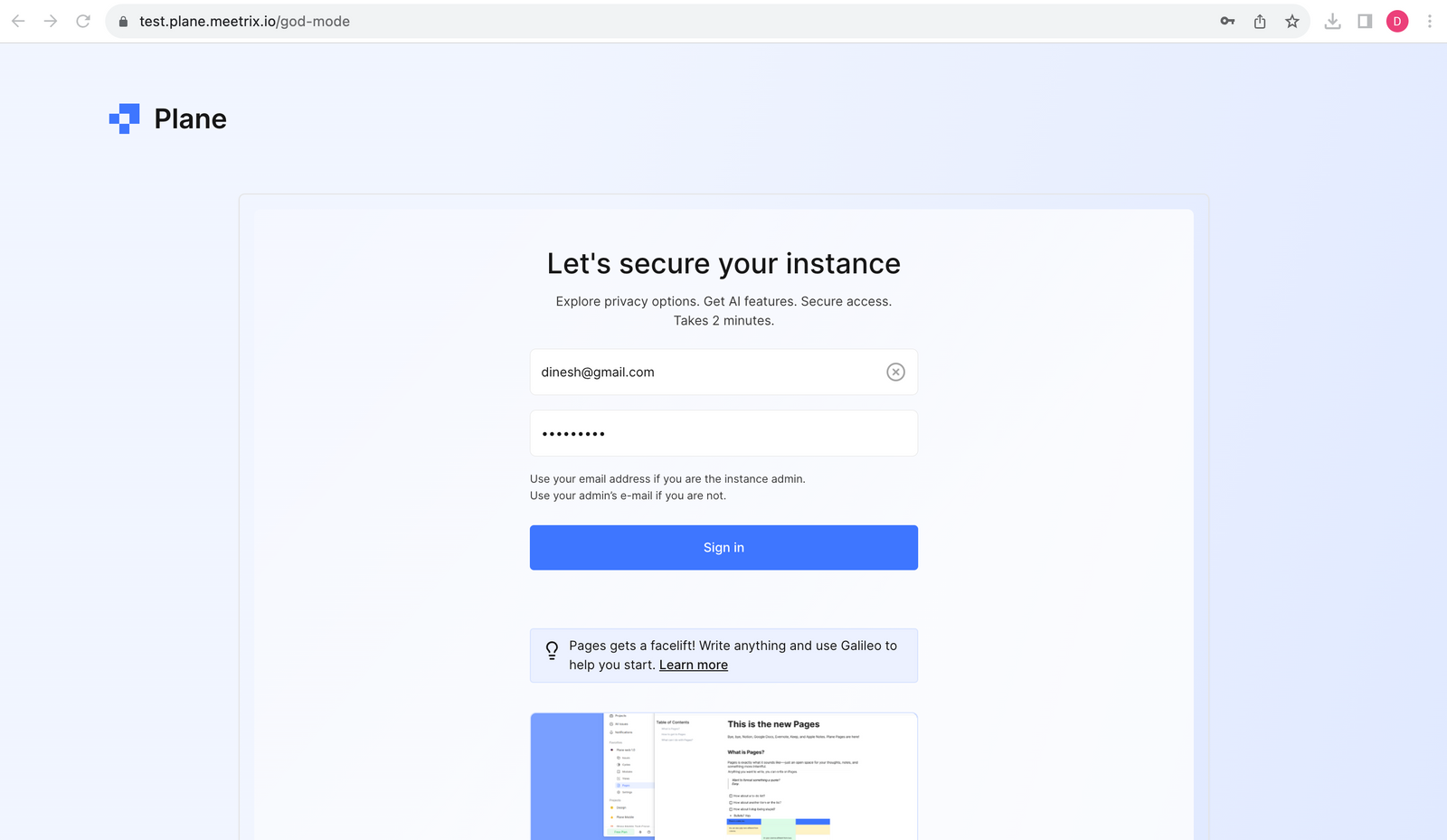
Task: Open the new Pages preview image
Action: pyautogui.click(x=723, y=776)
